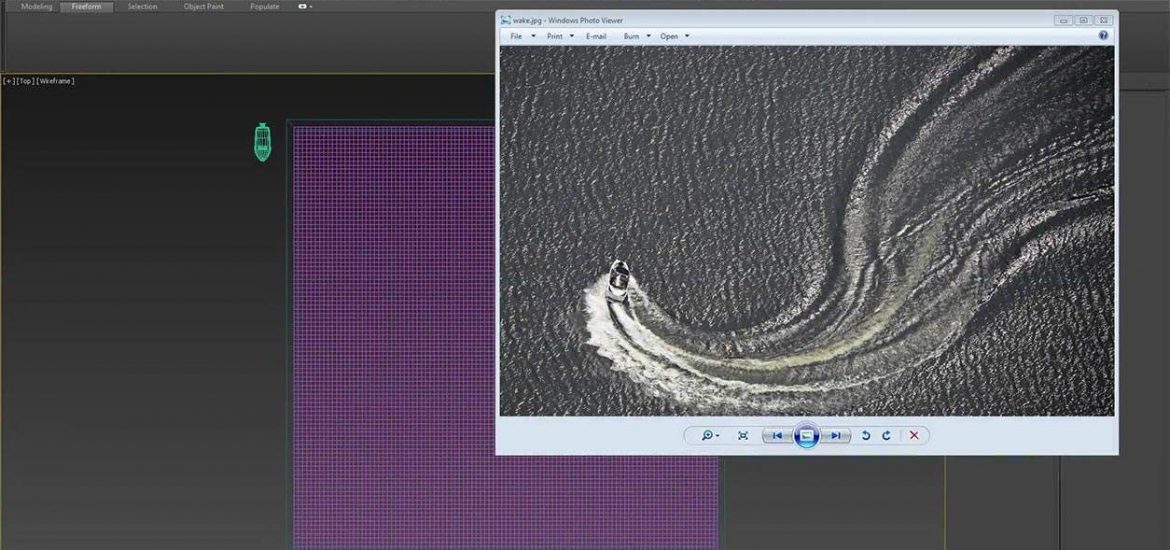
Task: Start the photo slide show
Action: click(806, 436)
